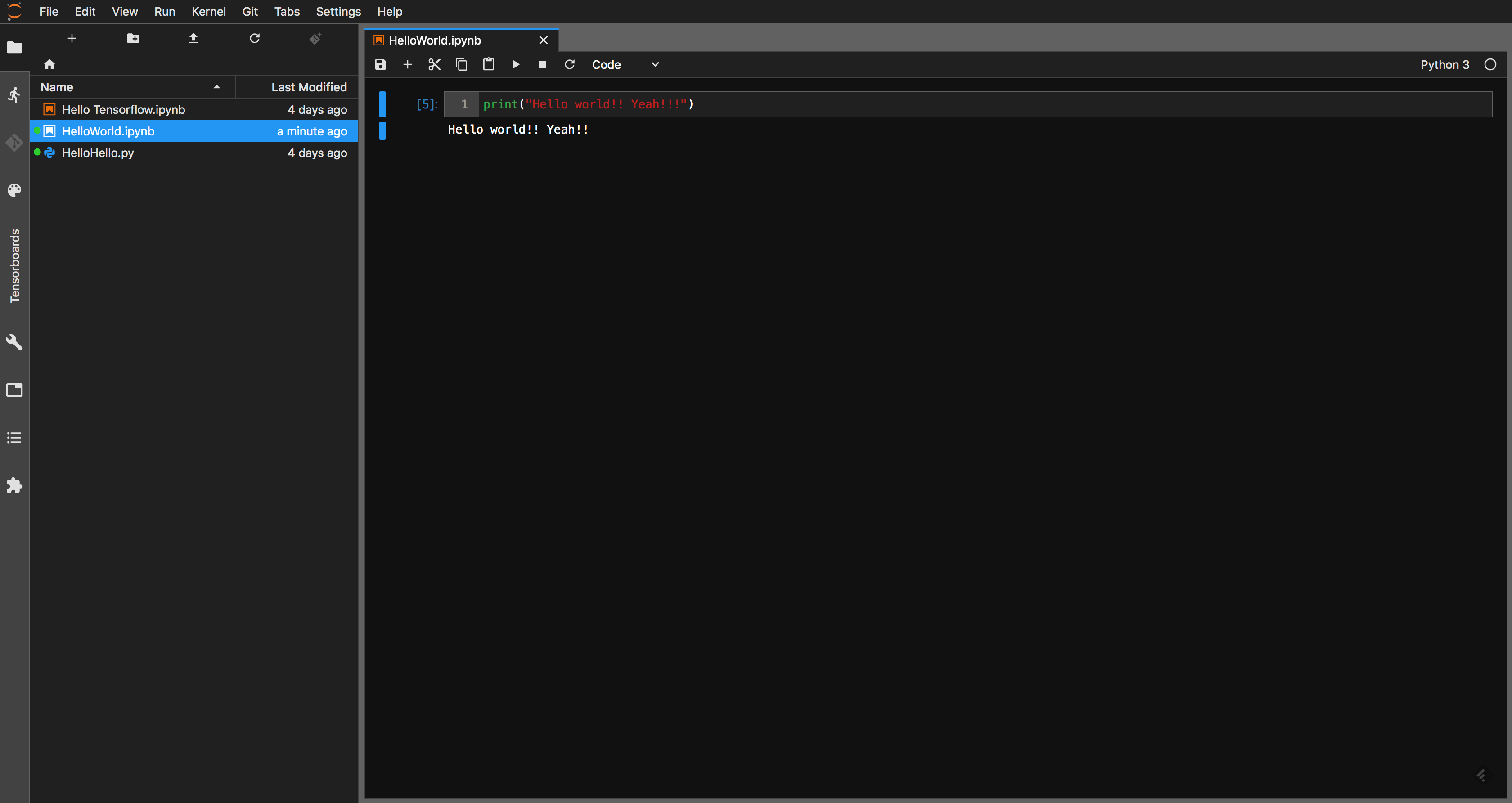The image size is (1512, 803).
Task: Click the Extensions puzzle piece icon
Action: (x=14, y=486)
